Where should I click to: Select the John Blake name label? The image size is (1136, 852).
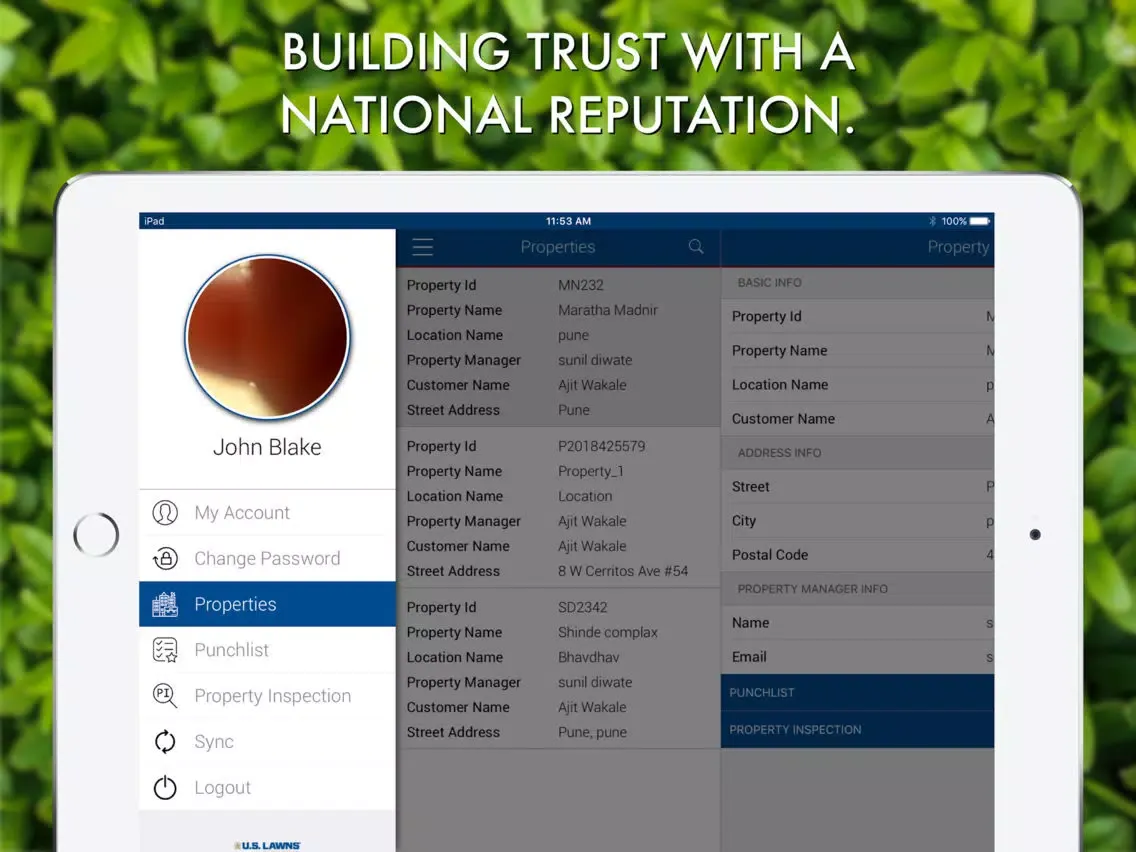pos(267,447)
